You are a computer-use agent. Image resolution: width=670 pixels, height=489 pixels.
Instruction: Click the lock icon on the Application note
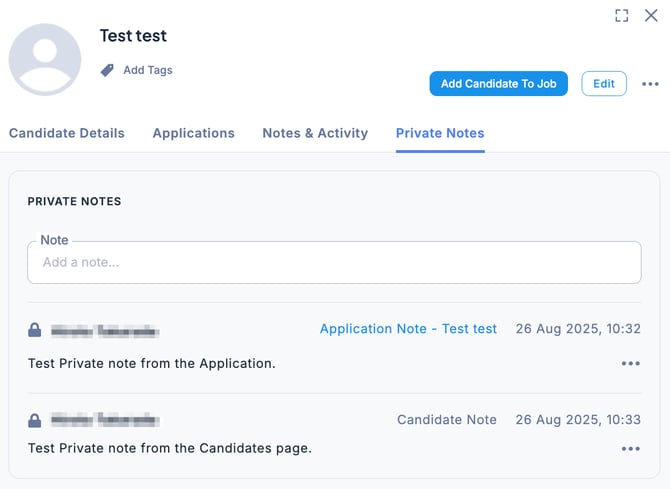(x=35, y=329)
